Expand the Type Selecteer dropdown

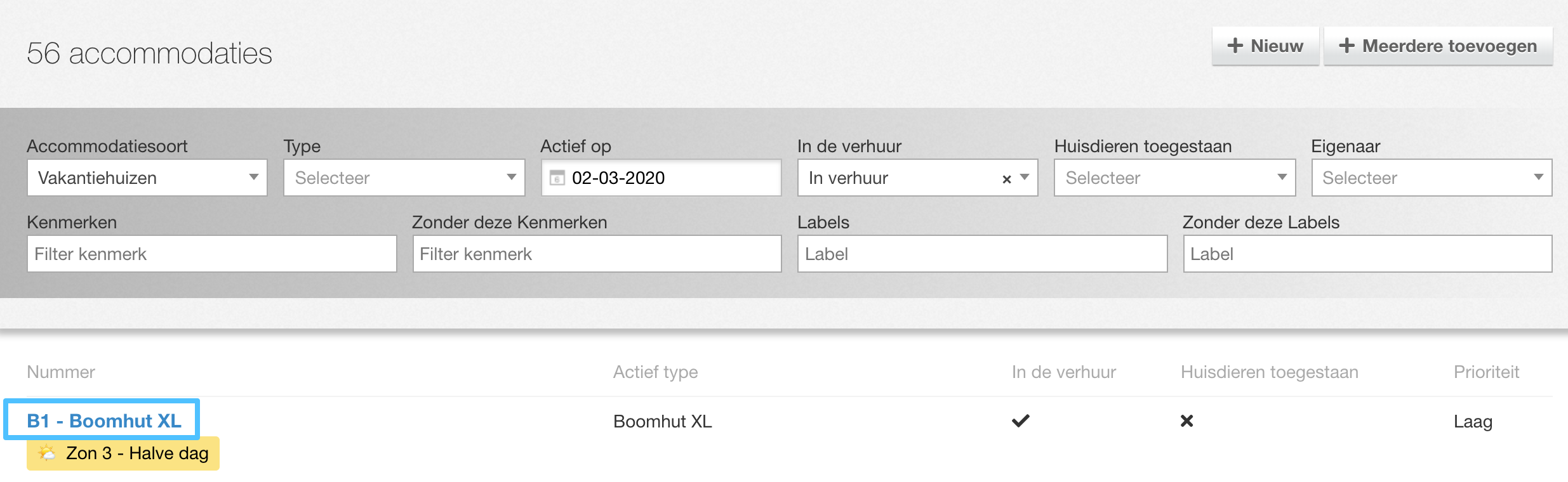tap(404, 178)
